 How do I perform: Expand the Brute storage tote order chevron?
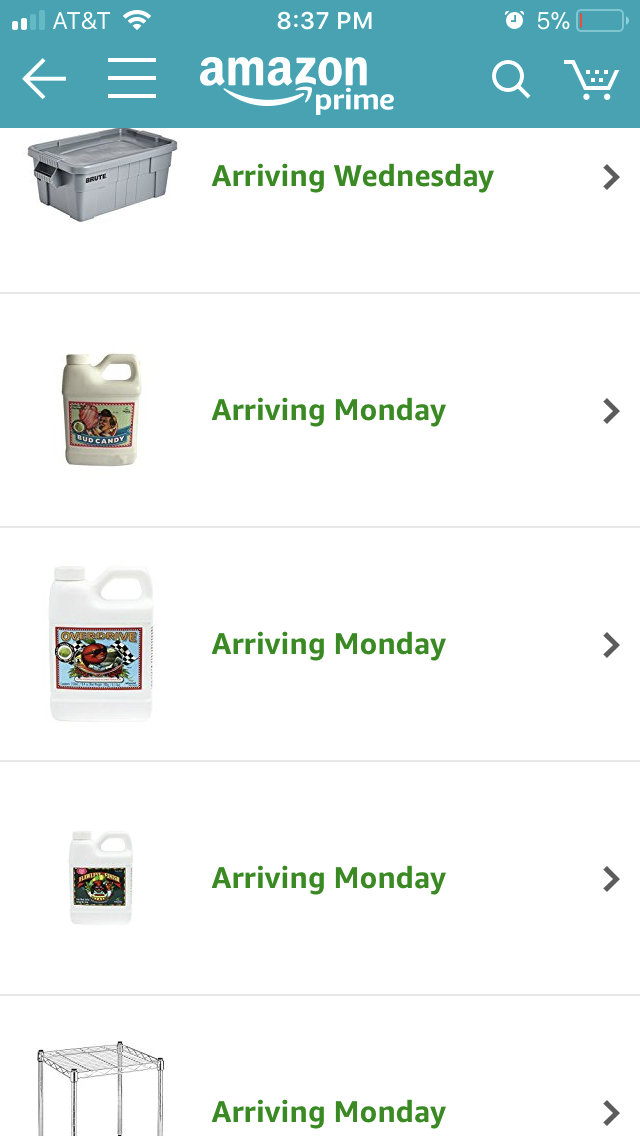point(612,177)
